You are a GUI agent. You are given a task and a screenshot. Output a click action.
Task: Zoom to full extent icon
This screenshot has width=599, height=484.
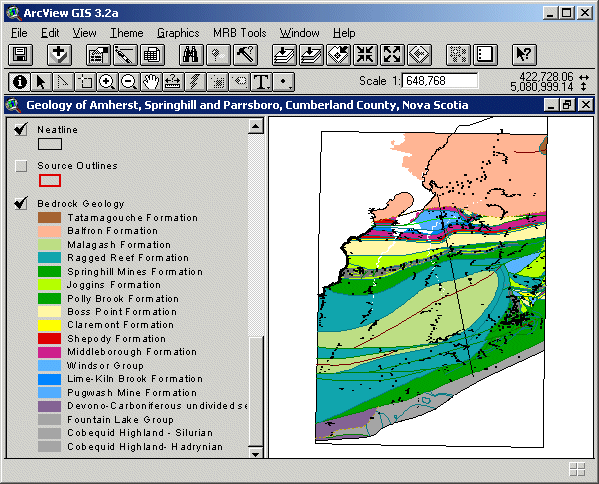tap(284, 55)
